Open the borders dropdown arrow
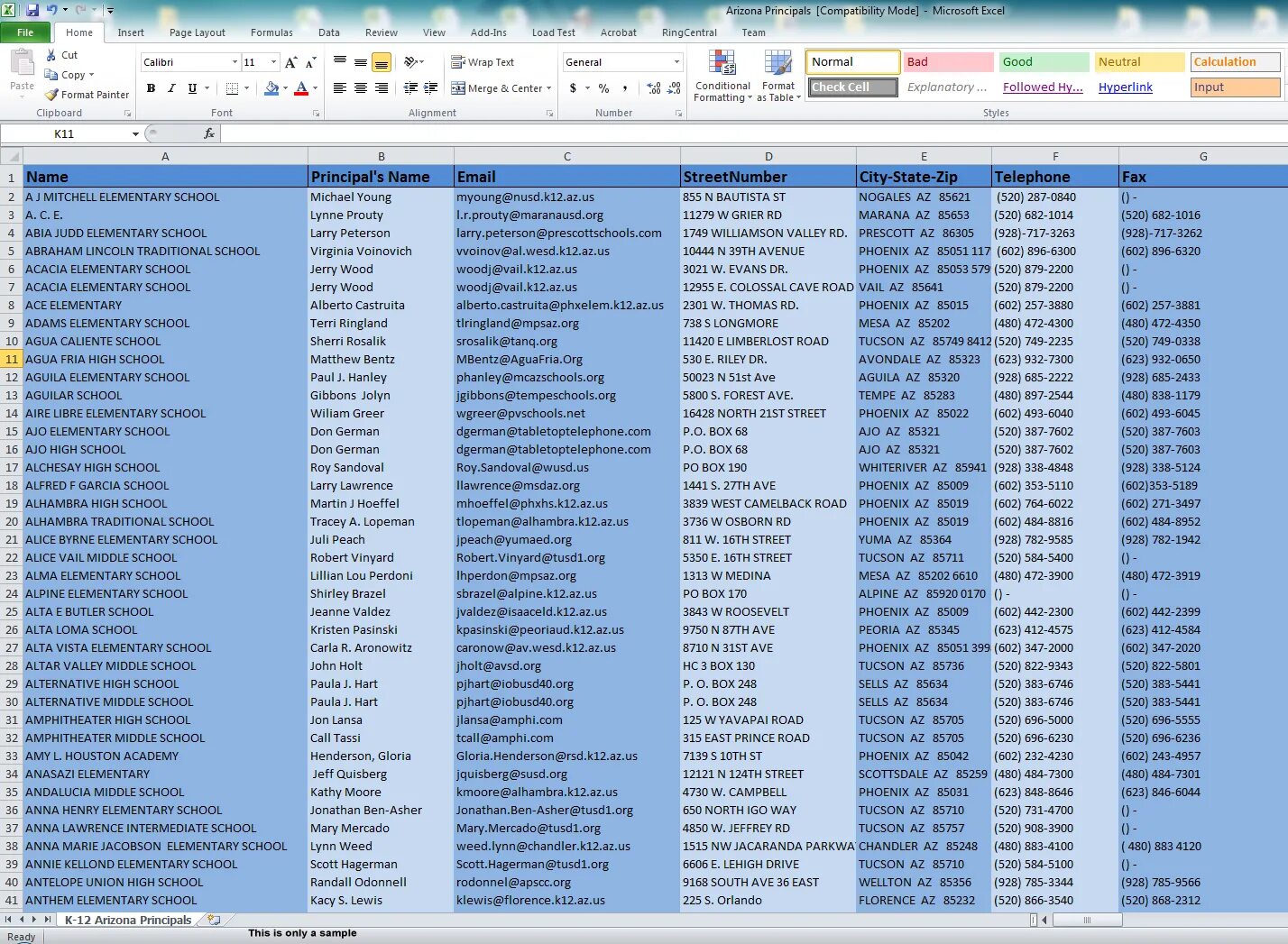The width and height of the screenshot is (1288, 944). click(x=248, y=88)
